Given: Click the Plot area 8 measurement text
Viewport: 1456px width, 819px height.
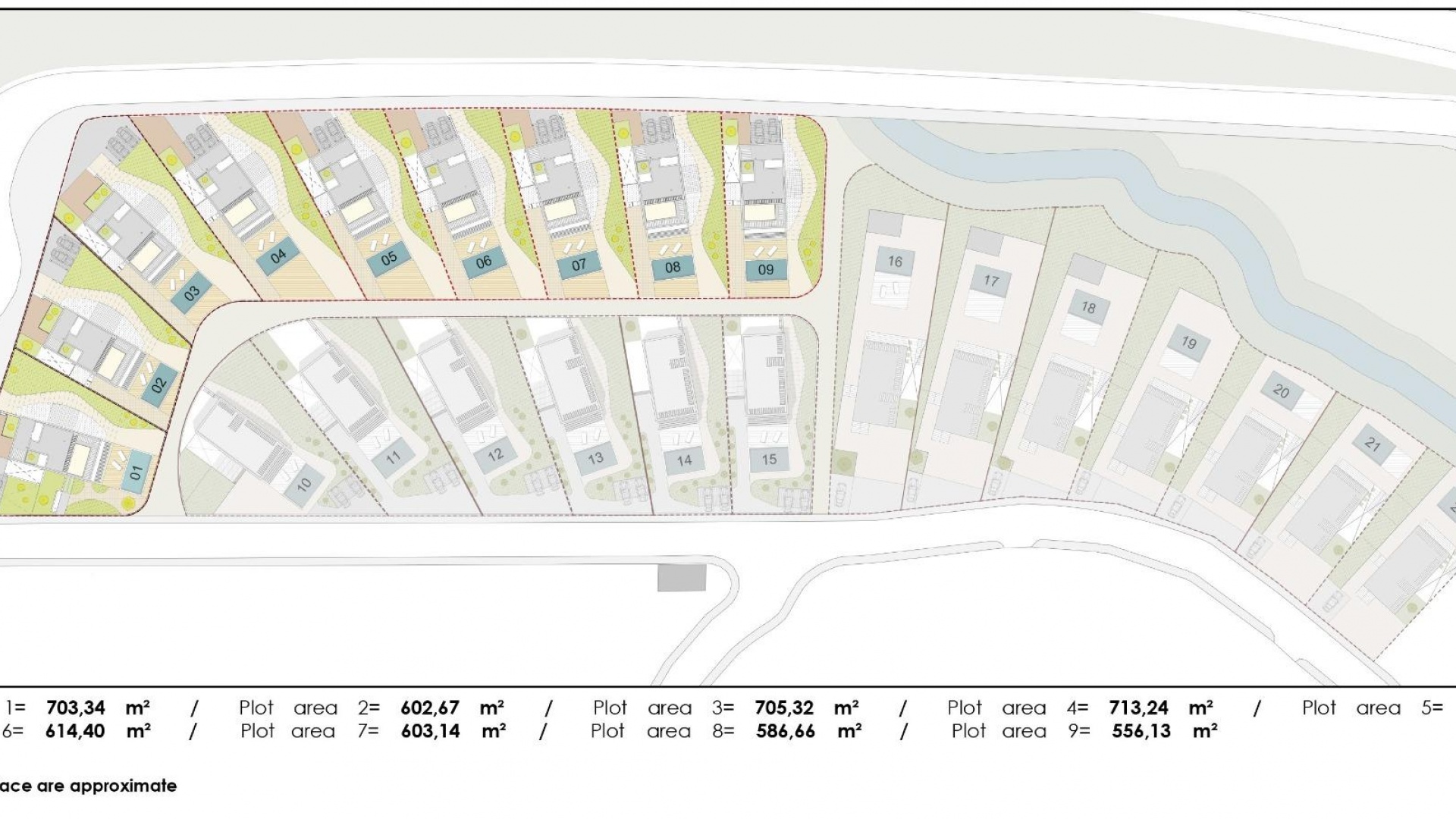Looking at the screenshot, I should point(660,731).
